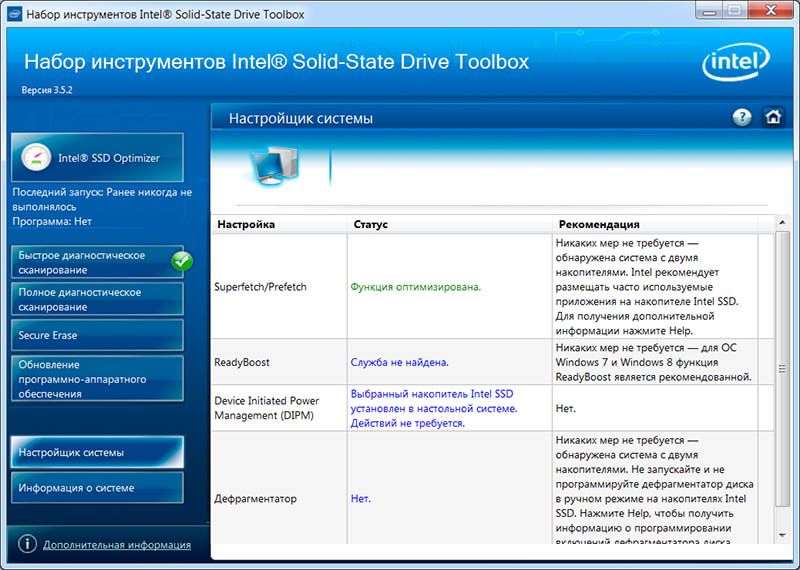Click the application icon in title bar
The height and width of the screenshot is (570, 800).
(14, 14)
